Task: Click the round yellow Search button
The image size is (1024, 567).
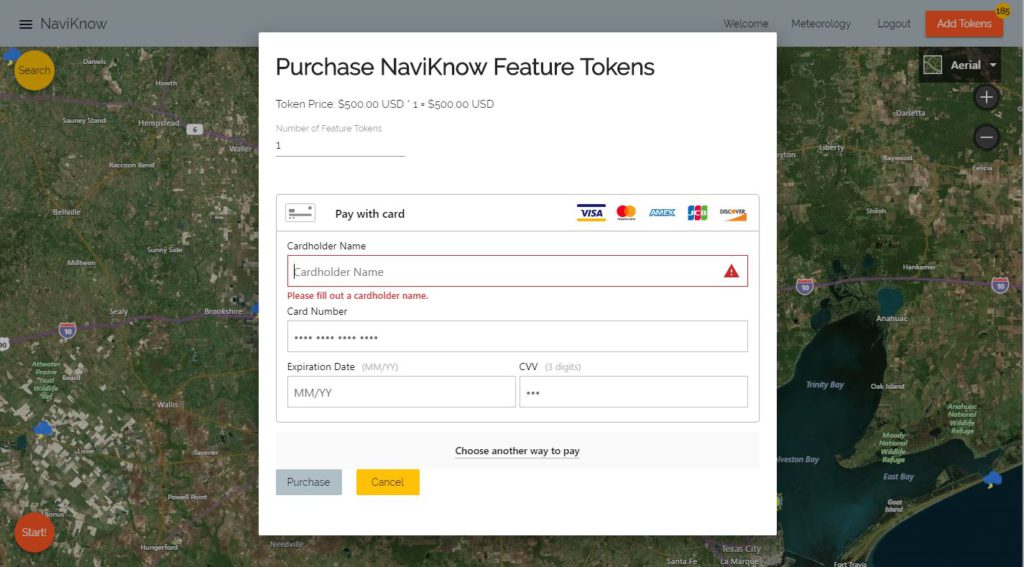Action: (34, 71)
